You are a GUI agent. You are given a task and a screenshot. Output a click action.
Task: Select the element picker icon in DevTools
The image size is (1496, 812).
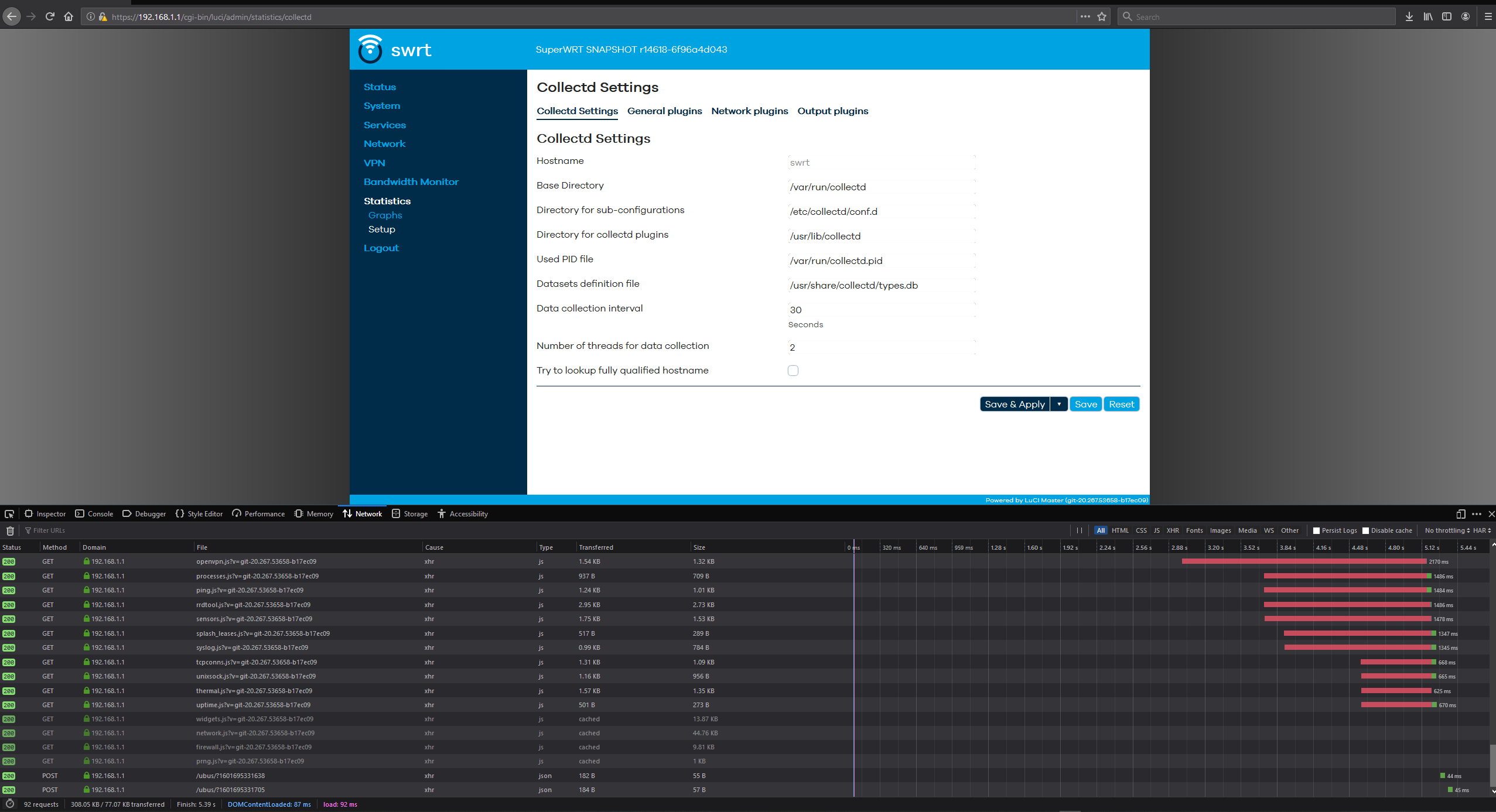coord(9,513)
